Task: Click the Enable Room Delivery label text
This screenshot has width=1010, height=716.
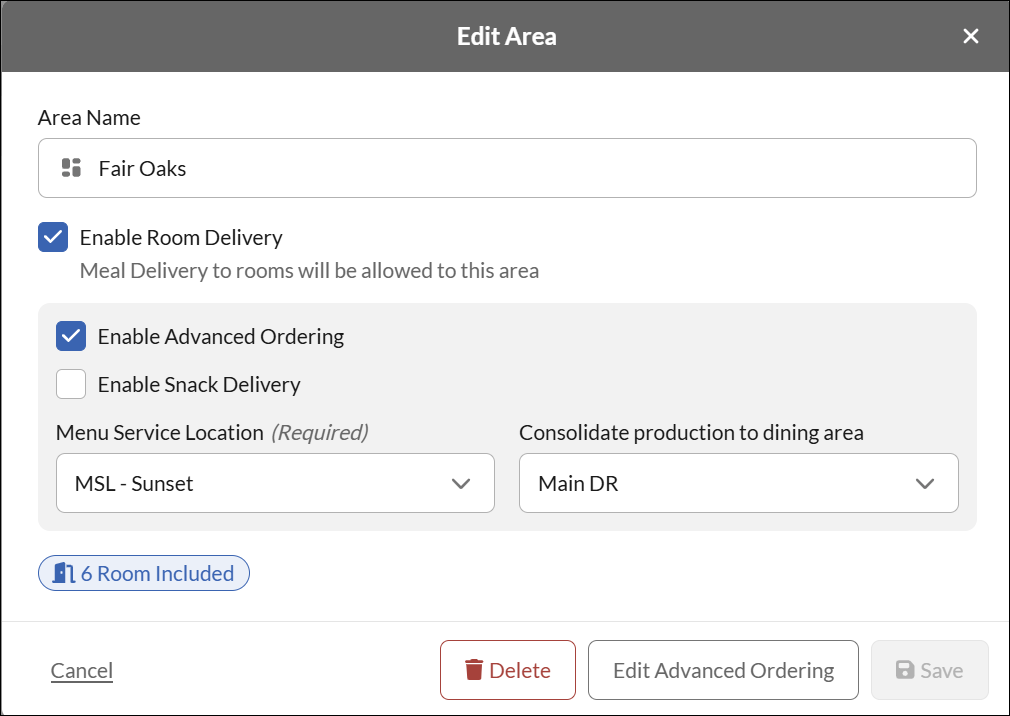Action: tap(181, 238)
